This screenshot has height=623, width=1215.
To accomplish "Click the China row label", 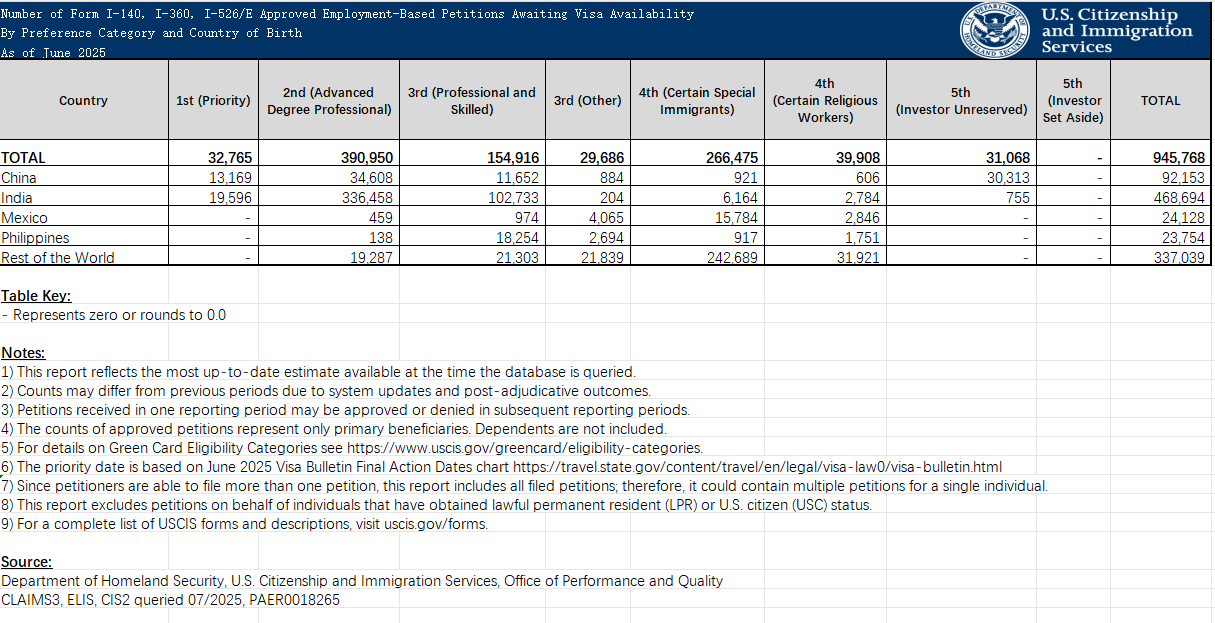I will 19,178.
